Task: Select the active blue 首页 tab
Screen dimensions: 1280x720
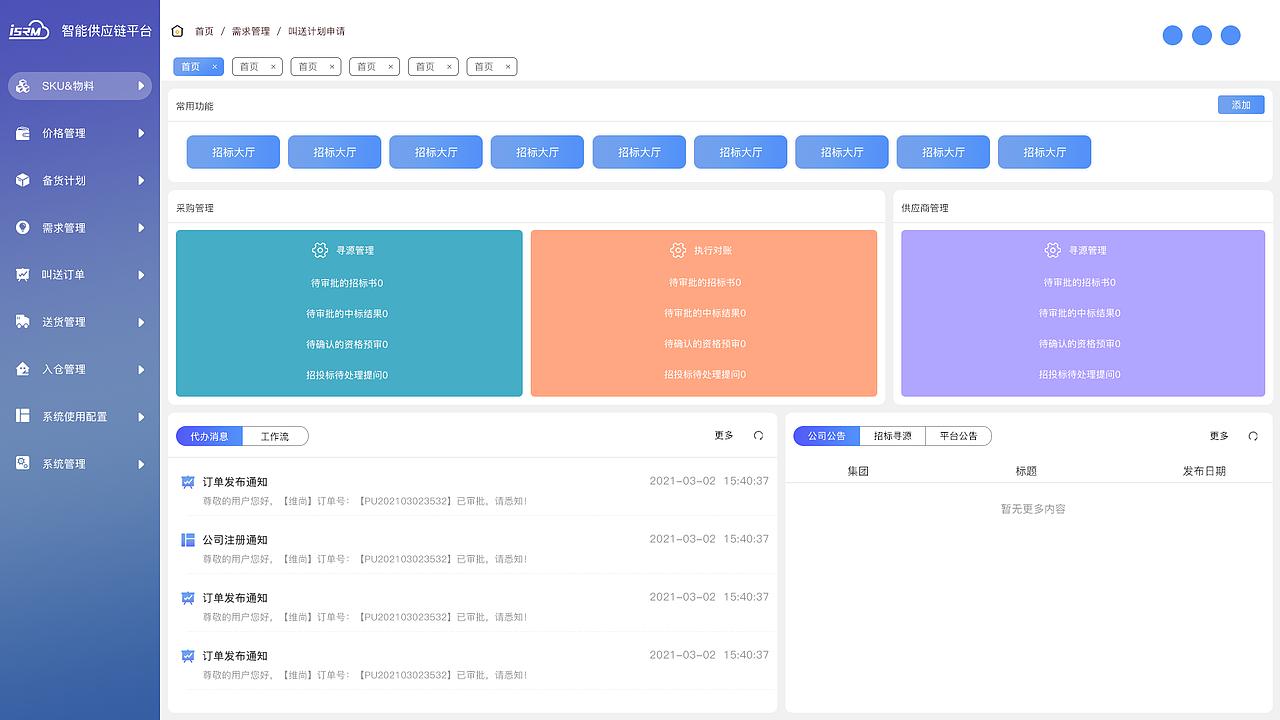Action: pos(198,67)
